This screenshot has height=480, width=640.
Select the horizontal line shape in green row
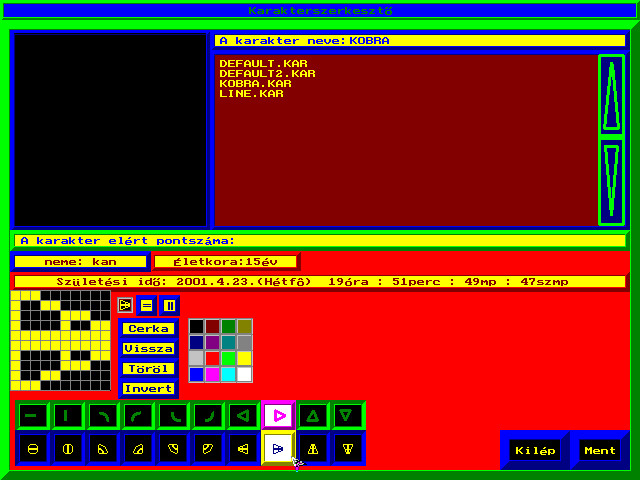point(33,415)
